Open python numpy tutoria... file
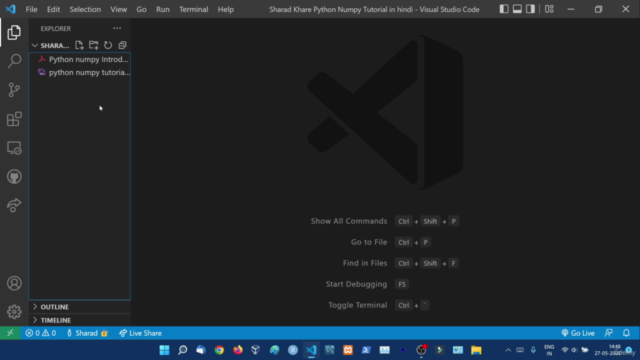640x360 pixels. [80, 73]
